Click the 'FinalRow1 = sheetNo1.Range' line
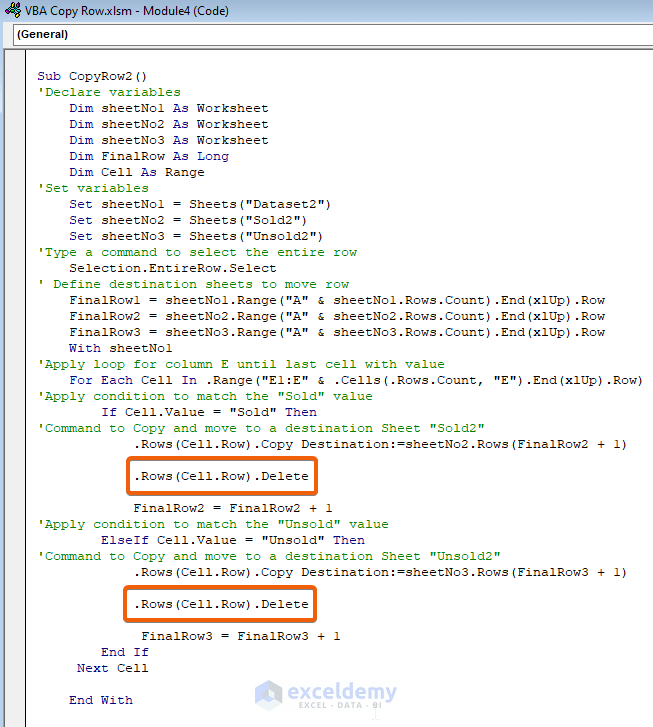Viewport: 653px width, 727px height. tap(337, 300)
